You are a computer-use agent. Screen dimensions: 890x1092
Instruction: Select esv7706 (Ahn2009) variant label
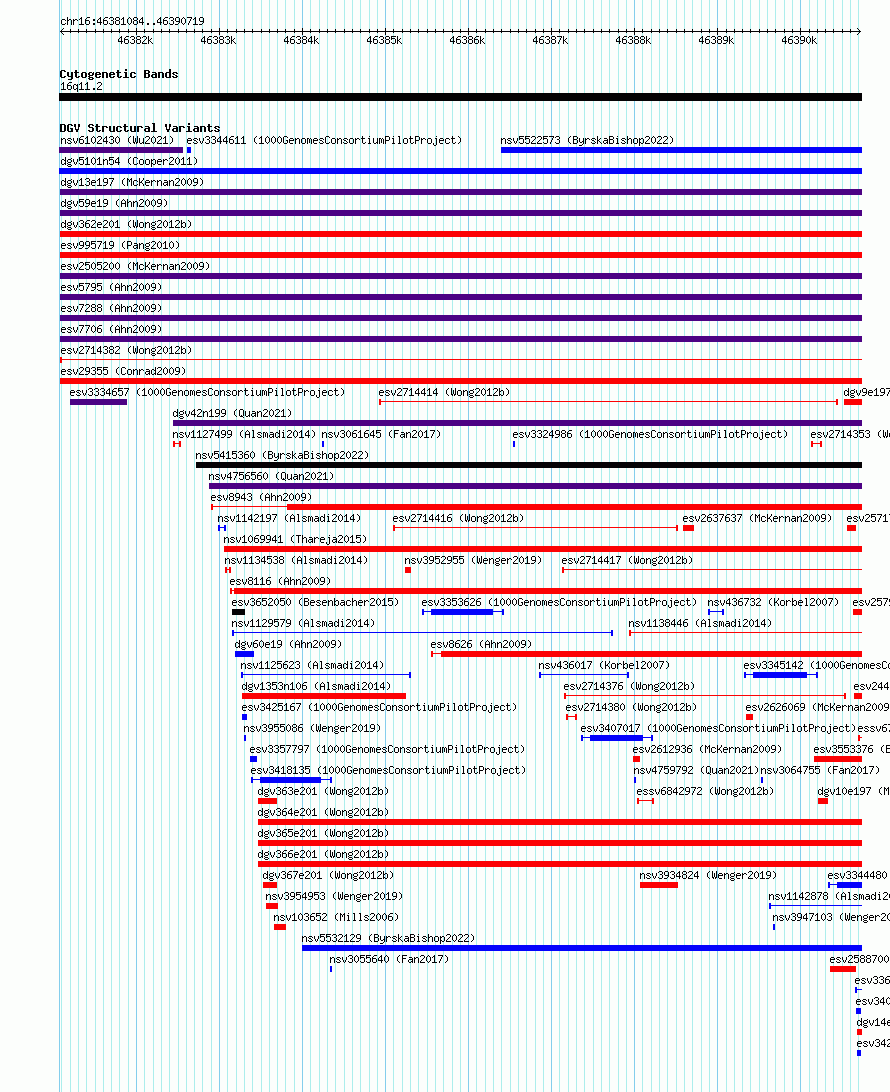click(111, 329)
